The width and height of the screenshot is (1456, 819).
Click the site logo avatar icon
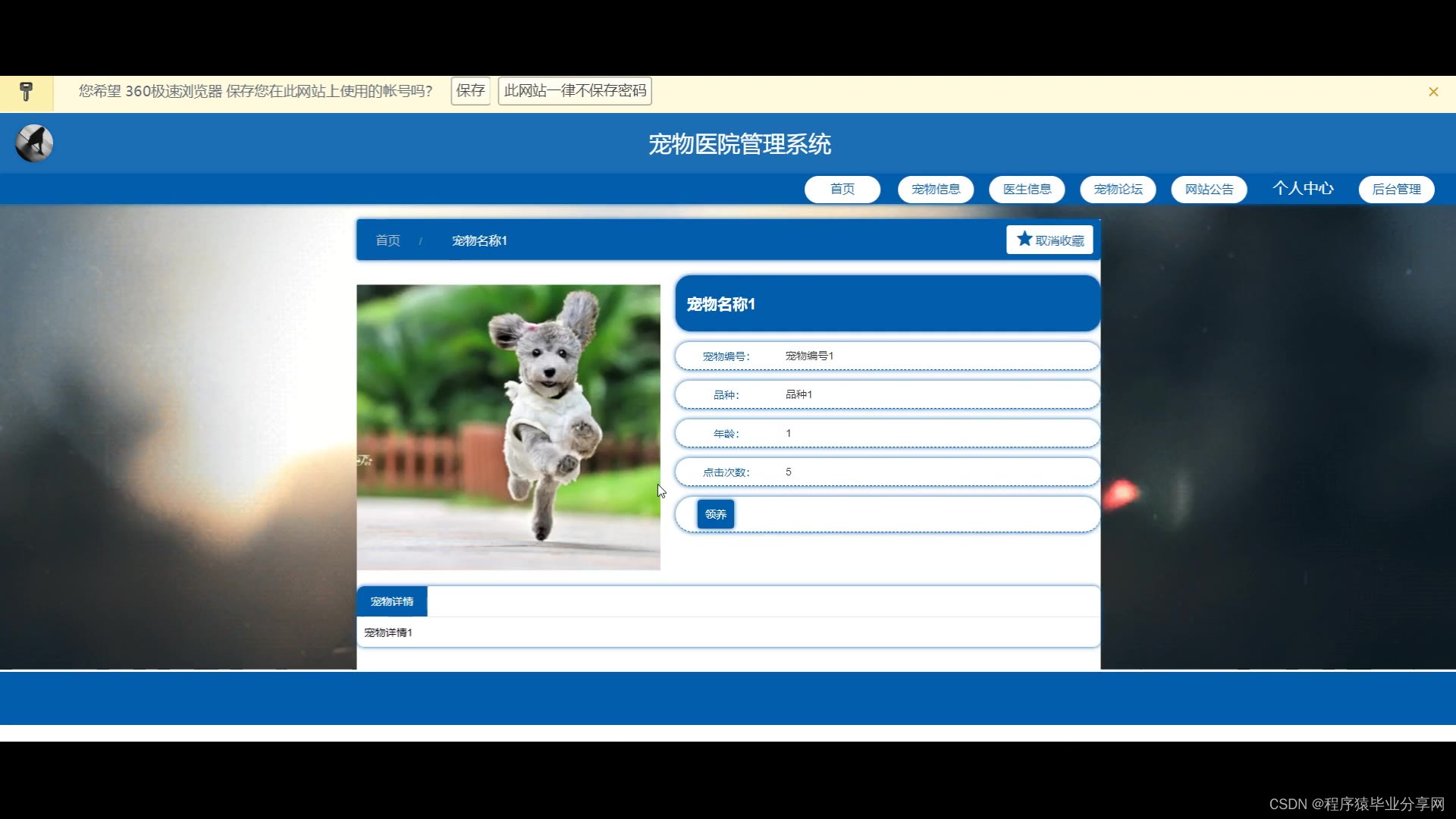coord(34,143)
